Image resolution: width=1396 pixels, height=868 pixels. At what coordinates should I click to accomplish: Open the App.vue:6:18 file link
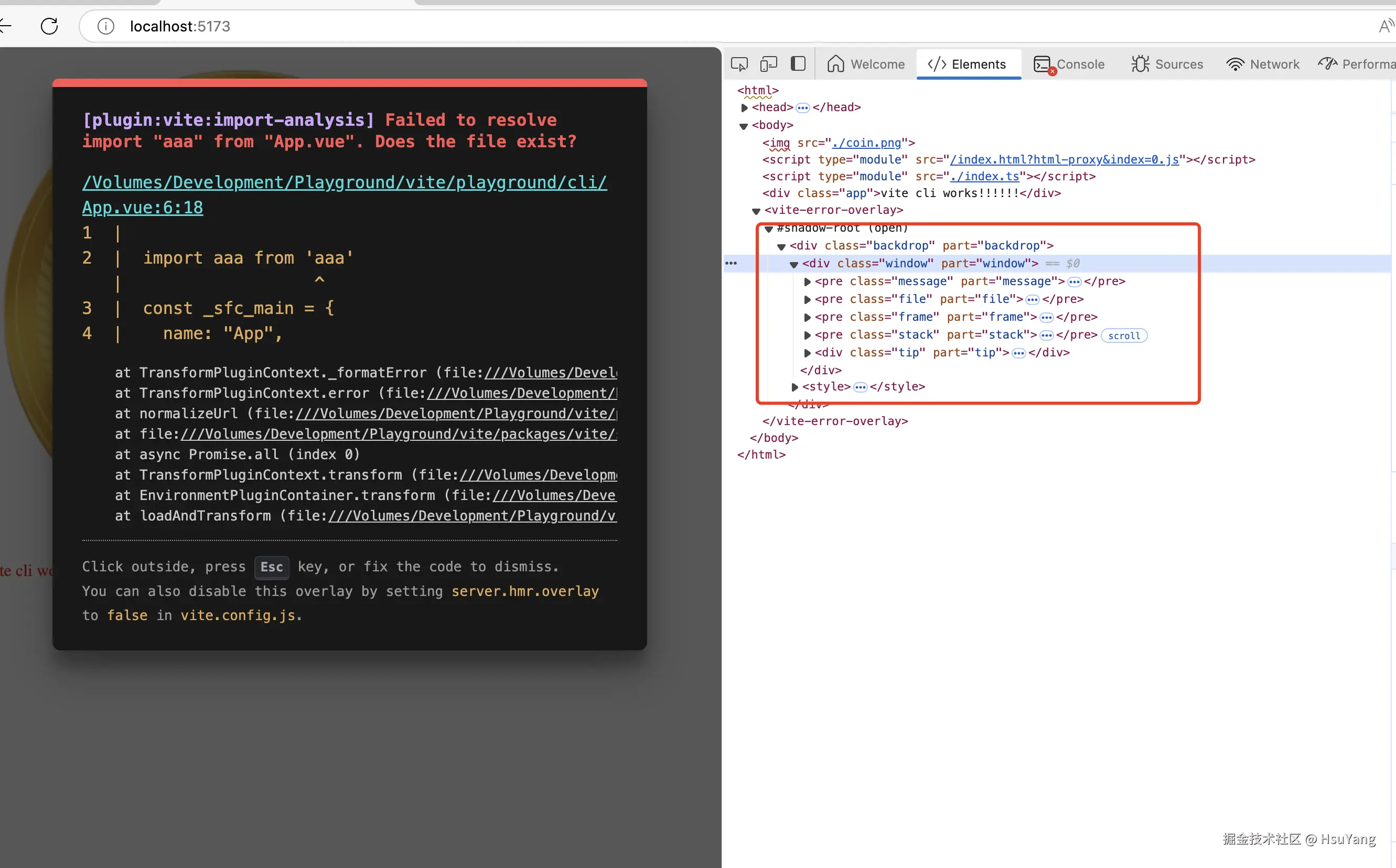coord(143,208)
